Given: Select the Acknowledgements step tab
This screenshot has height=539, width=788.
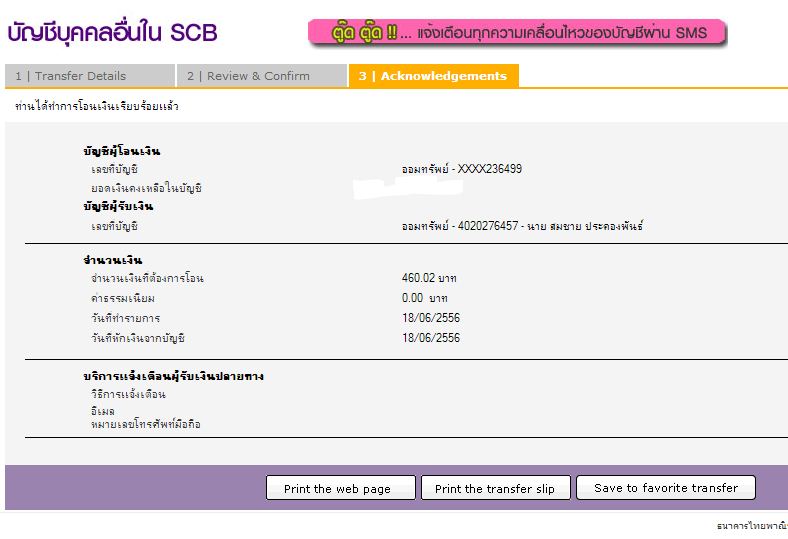Looking at the screenshot, I should point(433,76).
